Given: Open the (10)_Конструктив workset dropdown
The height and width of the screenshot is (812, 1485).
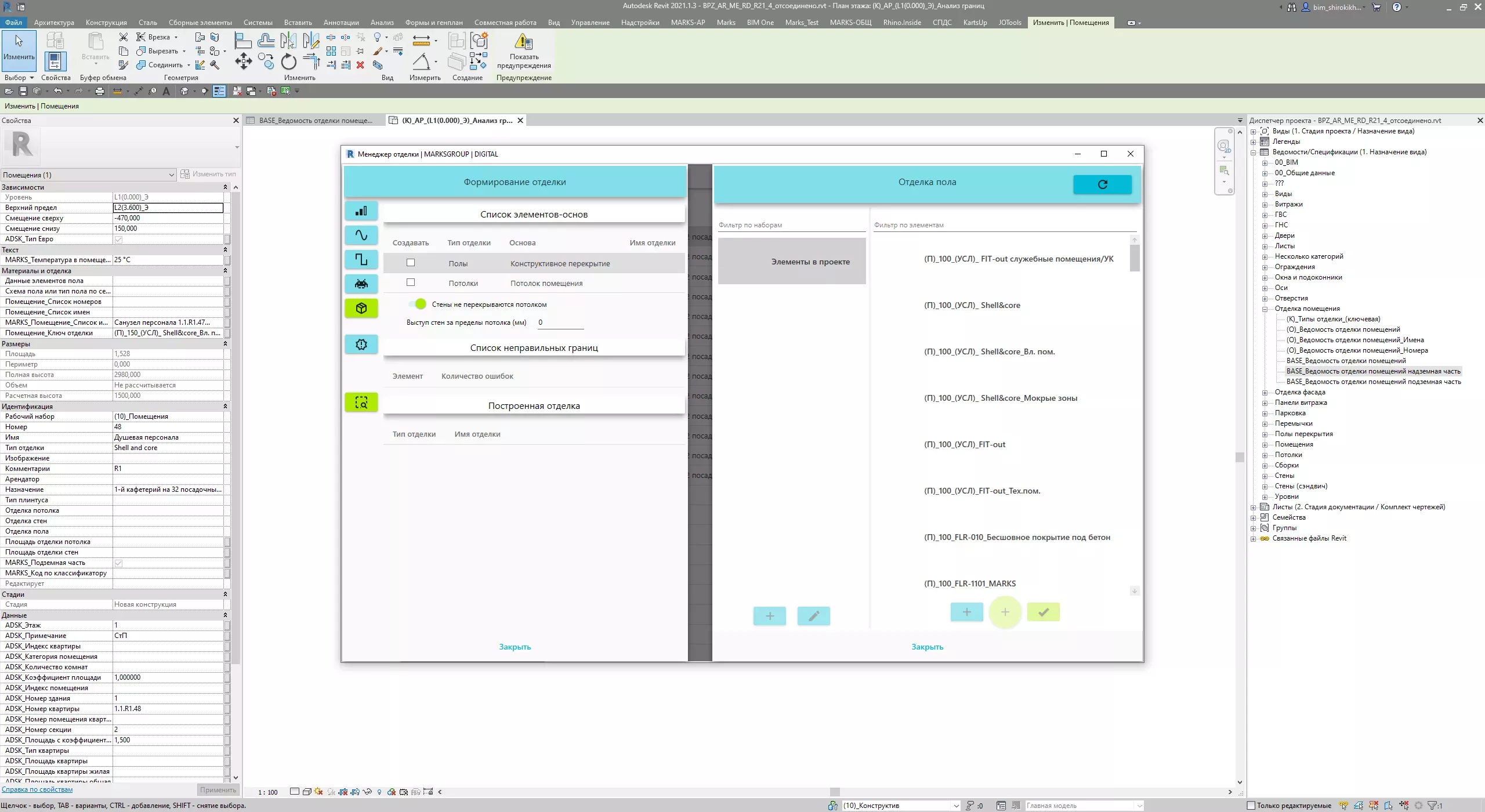Looking at the screenshot, I should click(x=956, y=806).
